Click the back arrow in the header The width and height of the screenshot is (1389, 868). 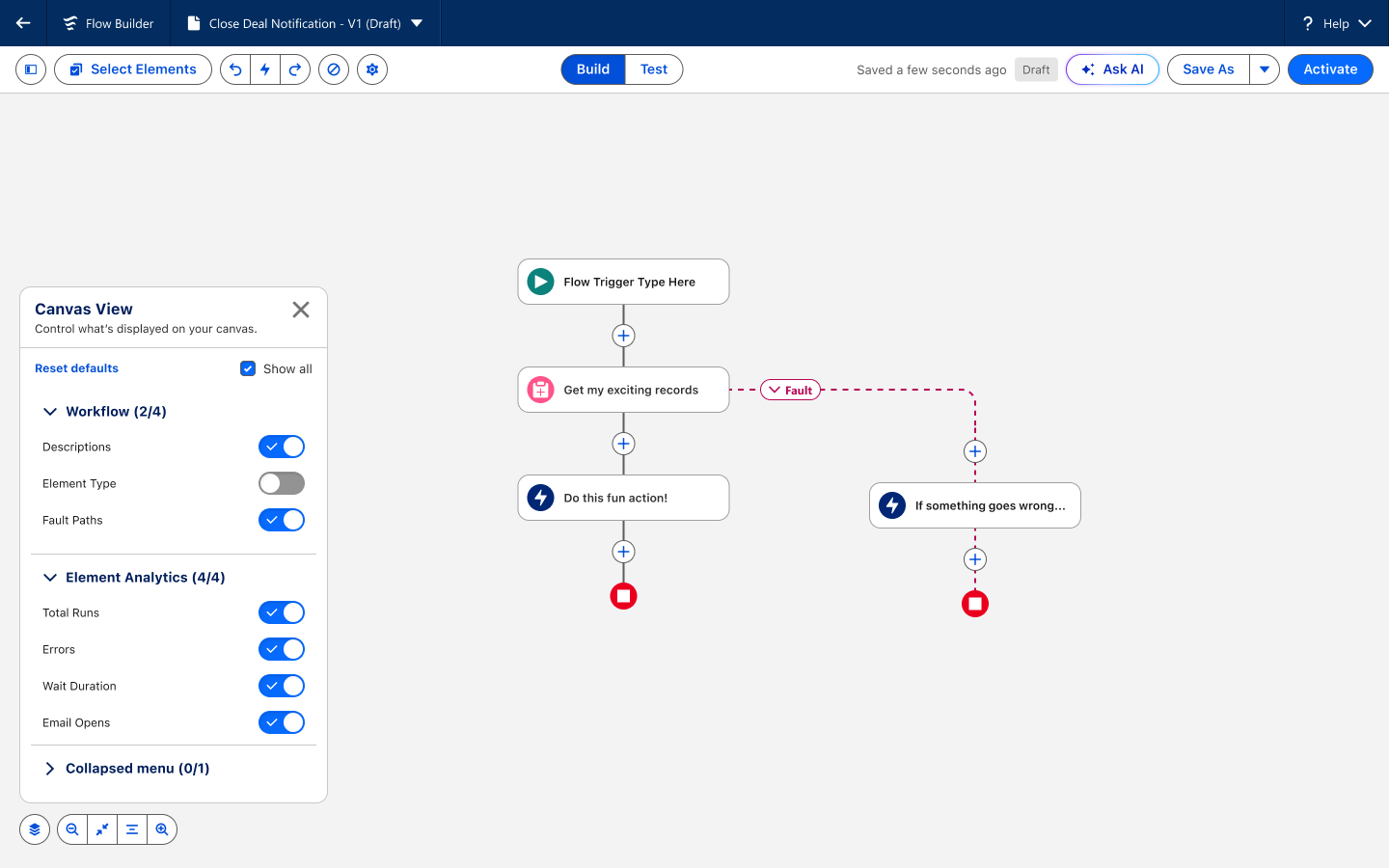[x=23, y=23]
